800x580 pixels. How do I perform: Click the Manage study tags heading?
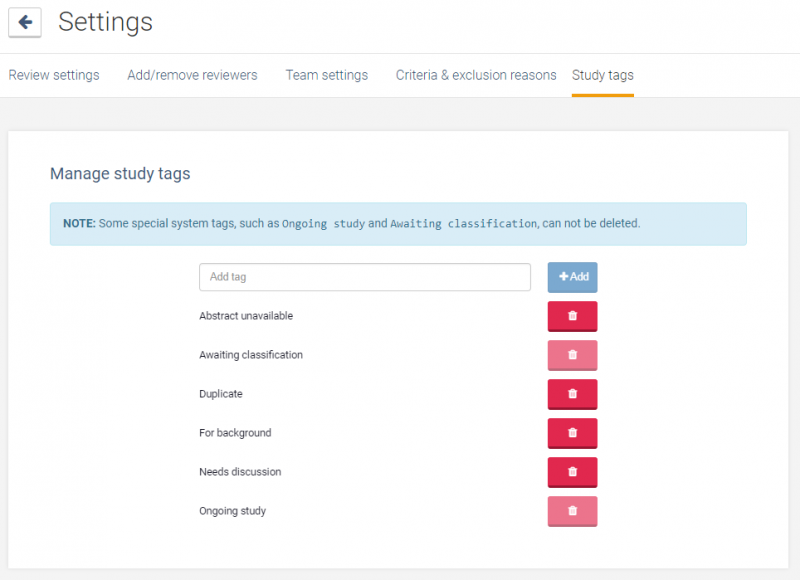[x=120, y=174]
